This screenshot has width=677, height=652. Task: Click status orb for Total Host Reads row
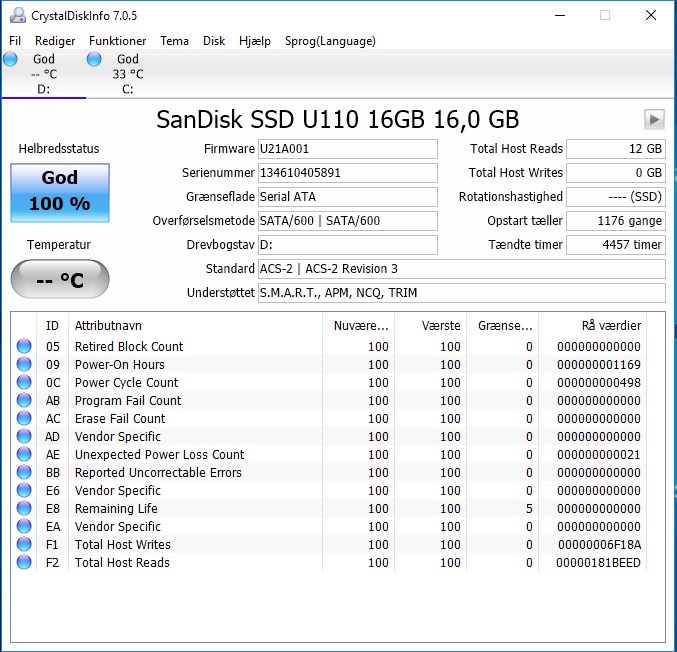pyautogui.click(x=24, y=562)
